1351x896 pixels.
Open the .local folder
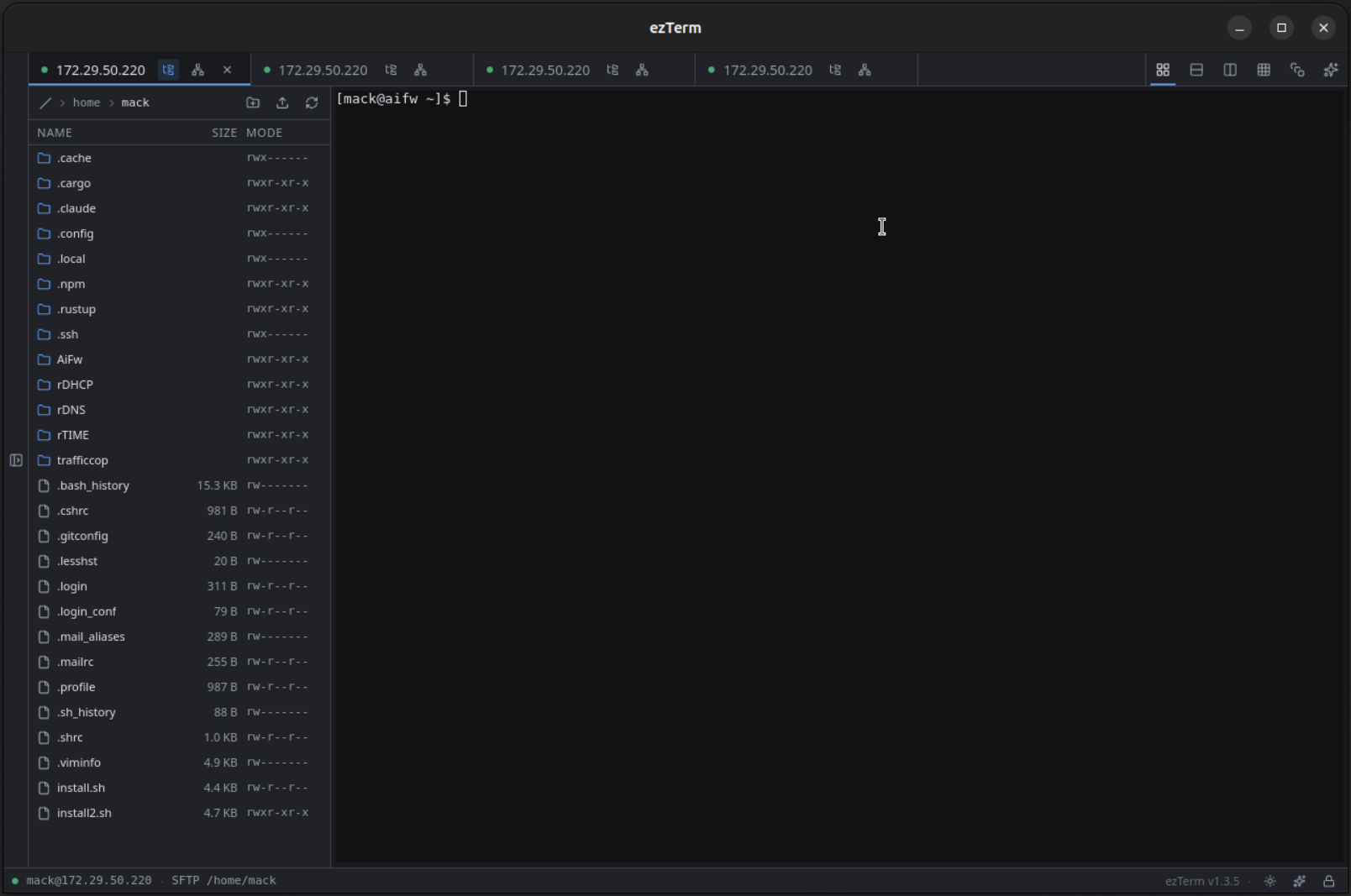[180, 259]
